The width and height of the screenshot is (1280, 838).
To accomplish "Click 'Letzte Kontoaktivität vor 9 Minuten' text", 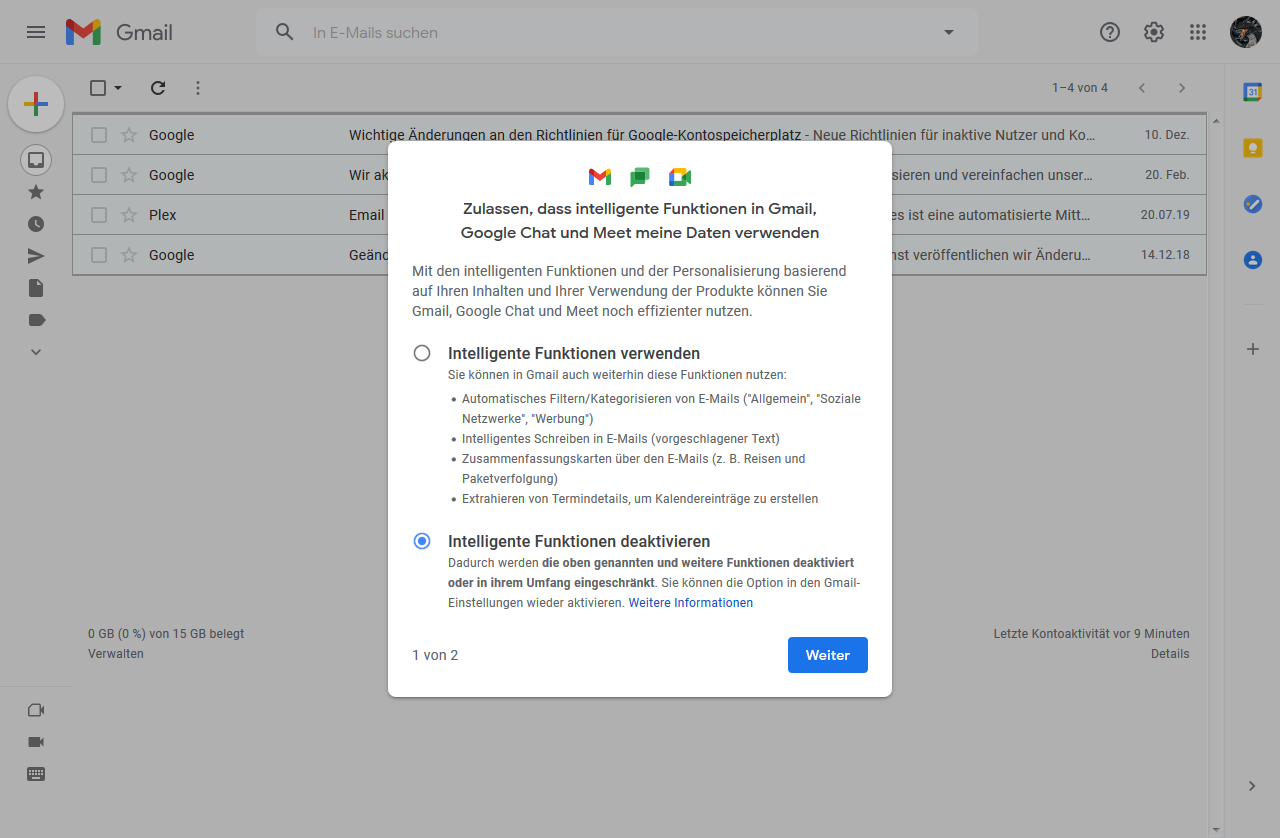I will pyautogui.click(x=1092, y=634).
